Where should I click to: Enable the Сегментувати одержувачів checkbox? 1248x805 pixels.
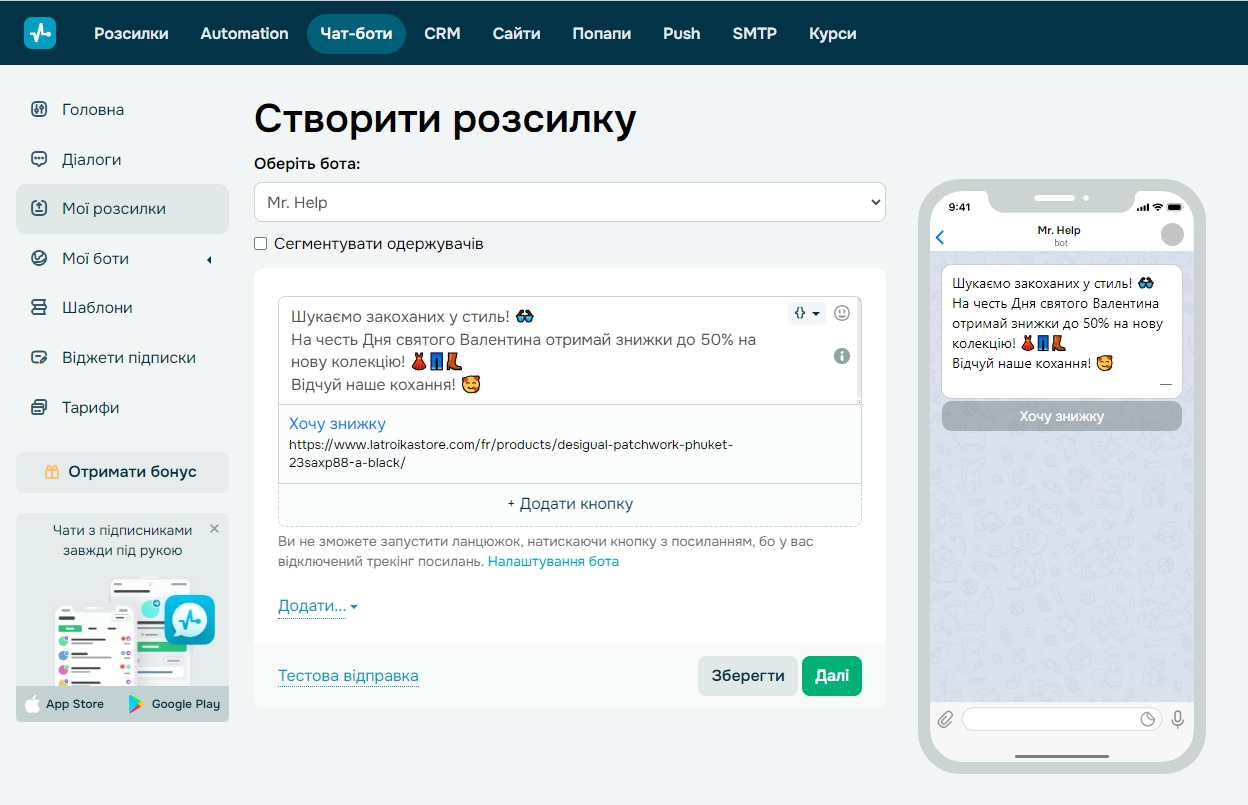tap(260, 243)
